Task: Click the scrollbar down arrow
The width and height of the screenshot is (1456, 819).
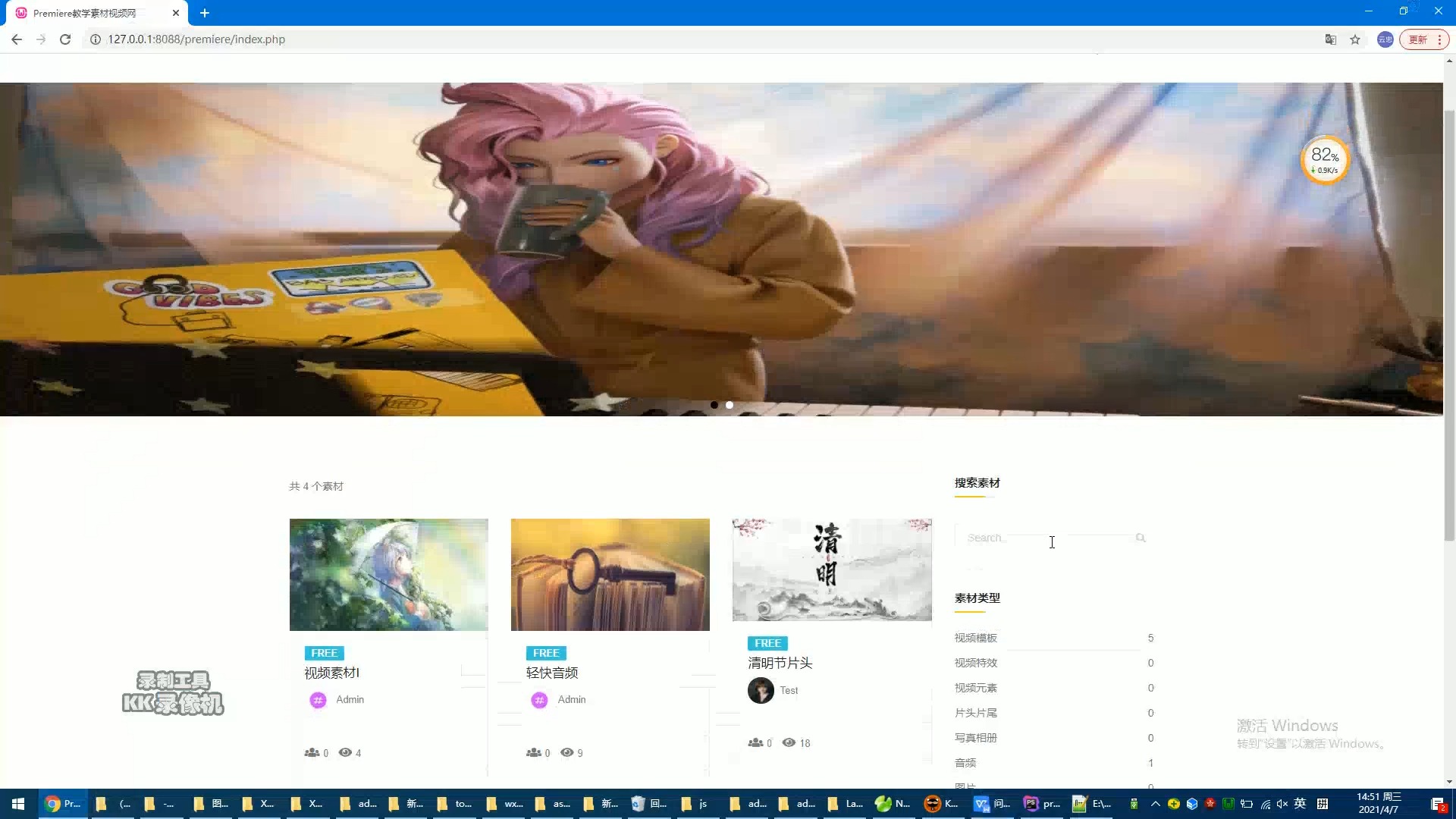Action: [1449, 782]
